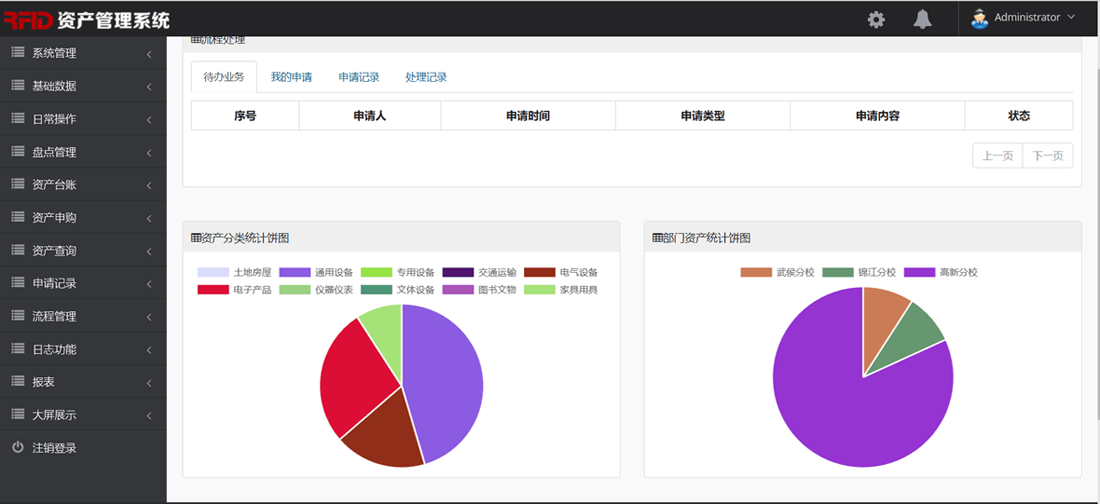
Task: Click the Administrator avatar icon
Action: 979,18
